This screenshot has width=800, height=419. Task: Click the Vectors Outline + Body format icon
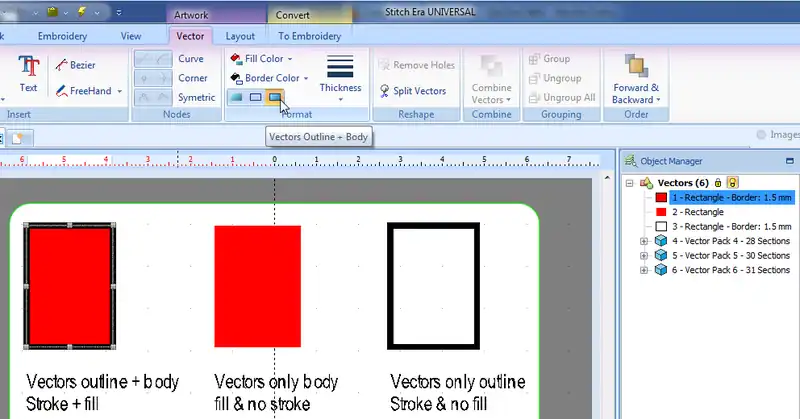point(274,97)
